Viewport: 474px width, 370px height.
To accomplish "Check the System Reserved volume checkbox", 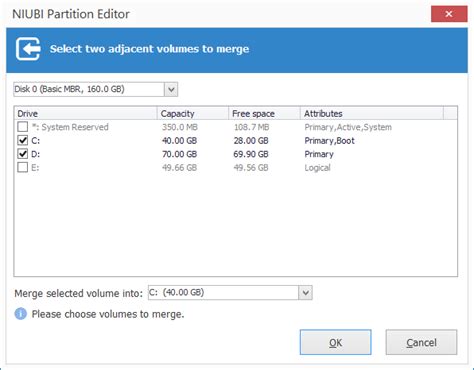I will 23,127.
